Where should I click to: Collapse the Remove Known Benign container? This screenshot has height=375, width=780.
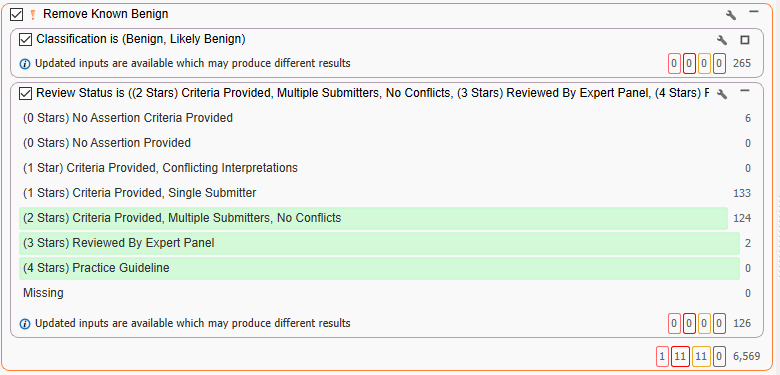(x=754, y=11)
